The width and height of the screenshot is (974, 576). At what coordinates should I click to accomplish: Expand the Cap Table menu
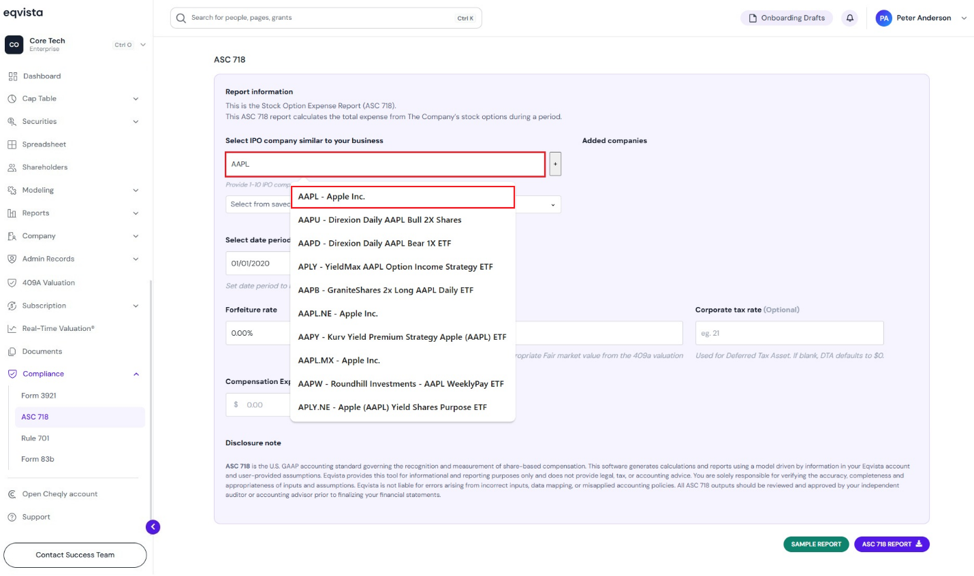point(135,99)
